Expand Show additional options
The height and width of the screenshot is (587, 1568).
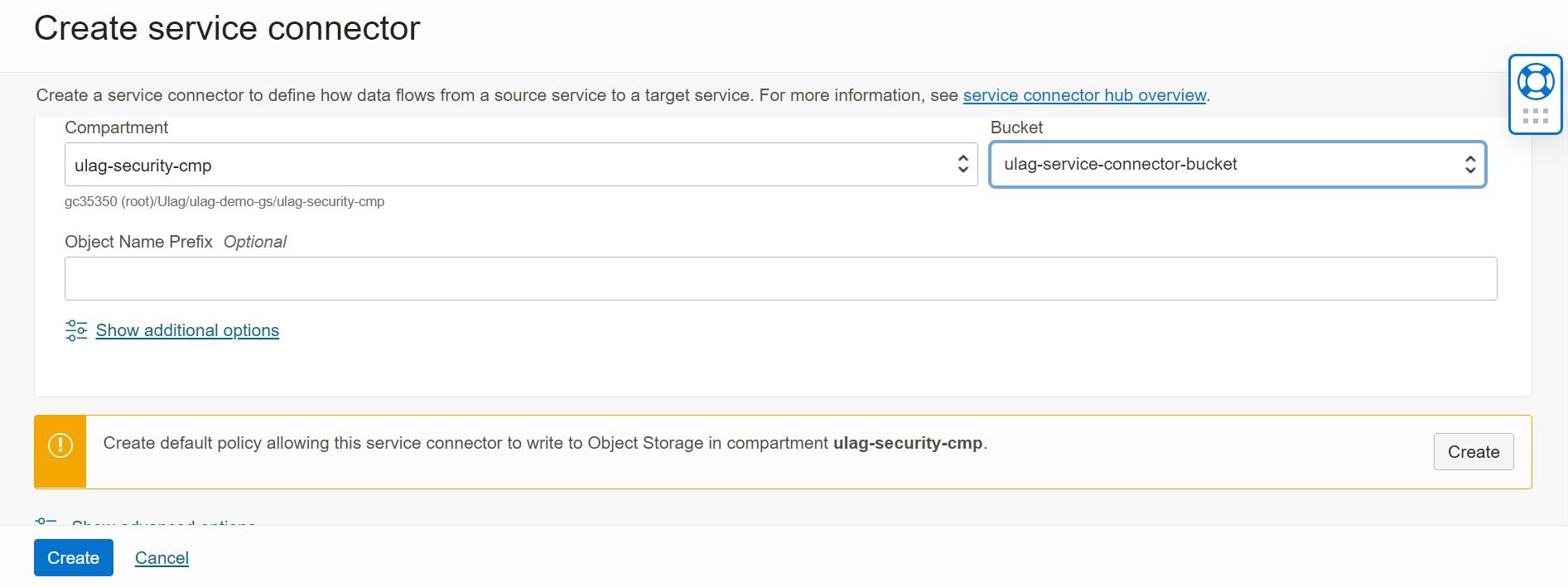click(187, 330)
